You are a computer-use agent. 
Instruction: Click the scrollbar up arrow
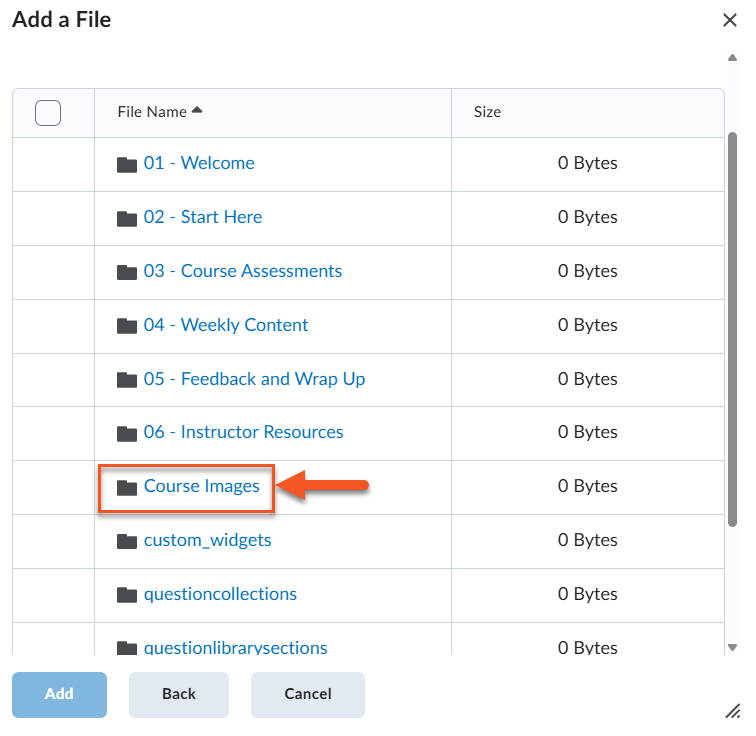pos(732,57)
